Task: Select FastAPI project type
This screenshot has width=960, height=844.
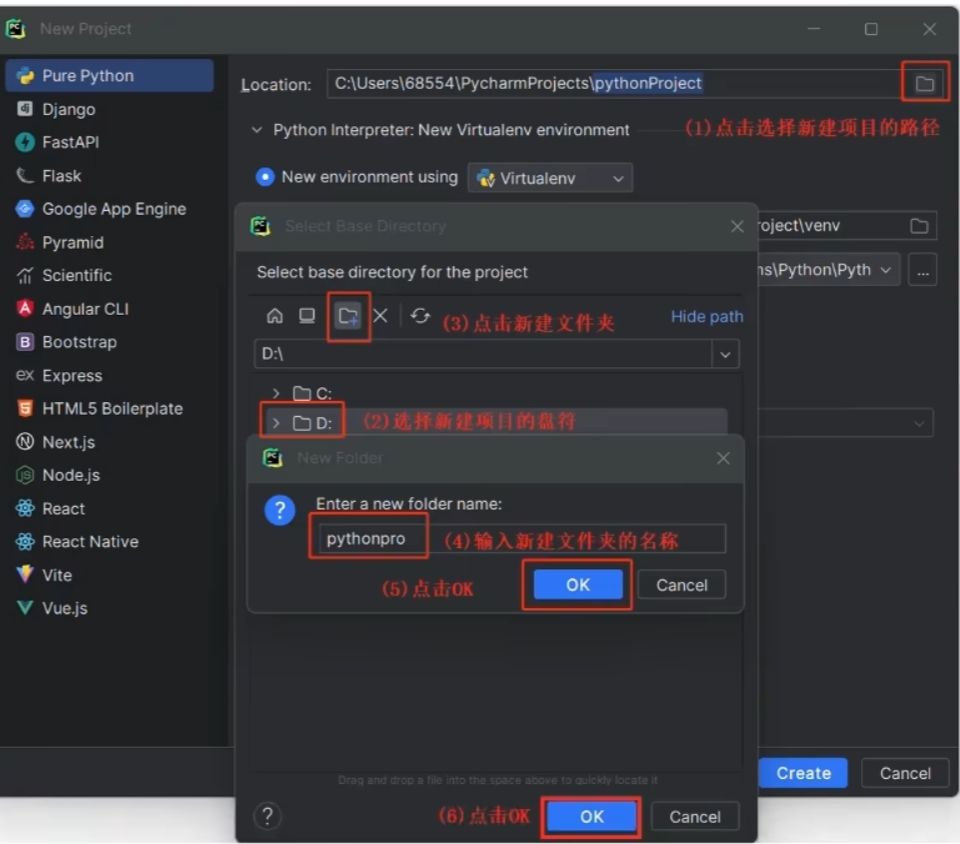Action: (70, 142)
